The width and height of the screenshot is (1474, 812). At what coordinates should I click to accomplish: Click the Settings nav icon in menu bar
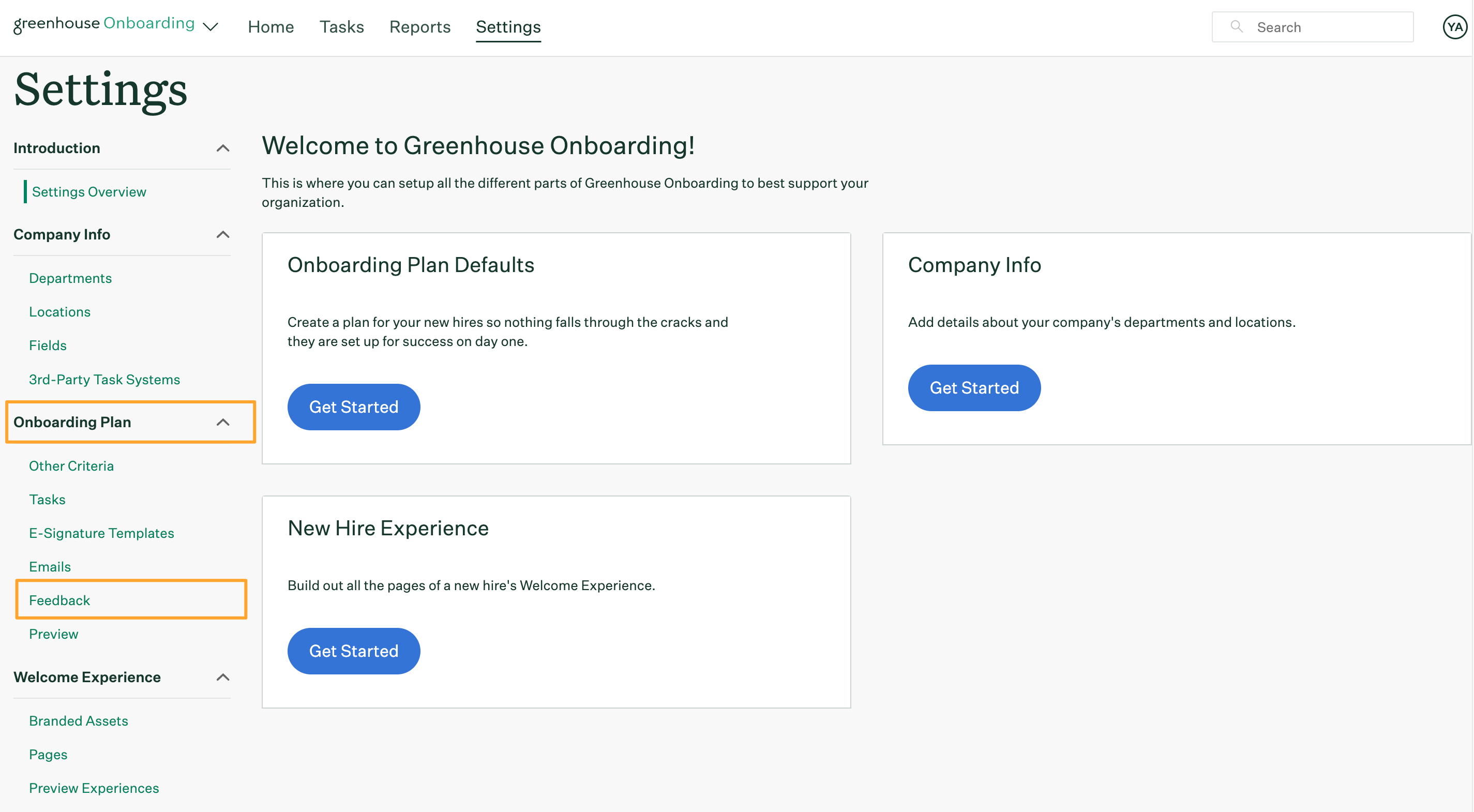[508, 26]
